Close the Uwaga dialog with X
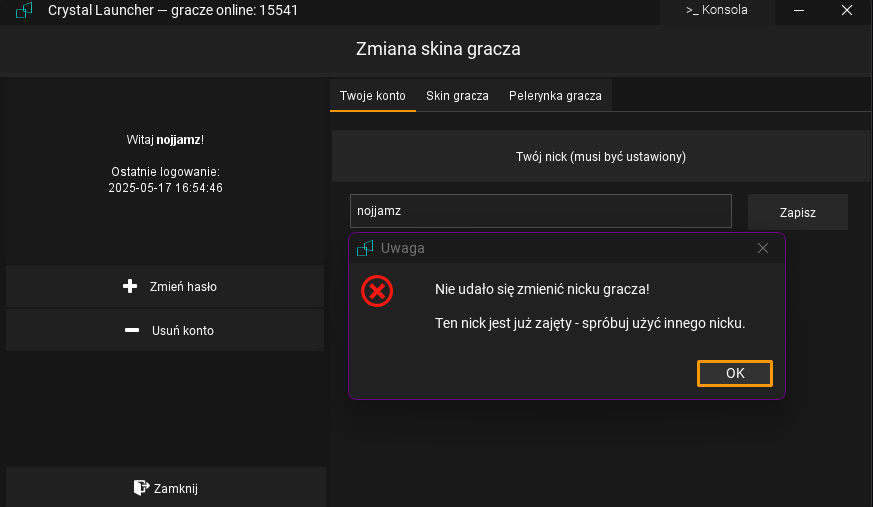 [x=763, y=248]
